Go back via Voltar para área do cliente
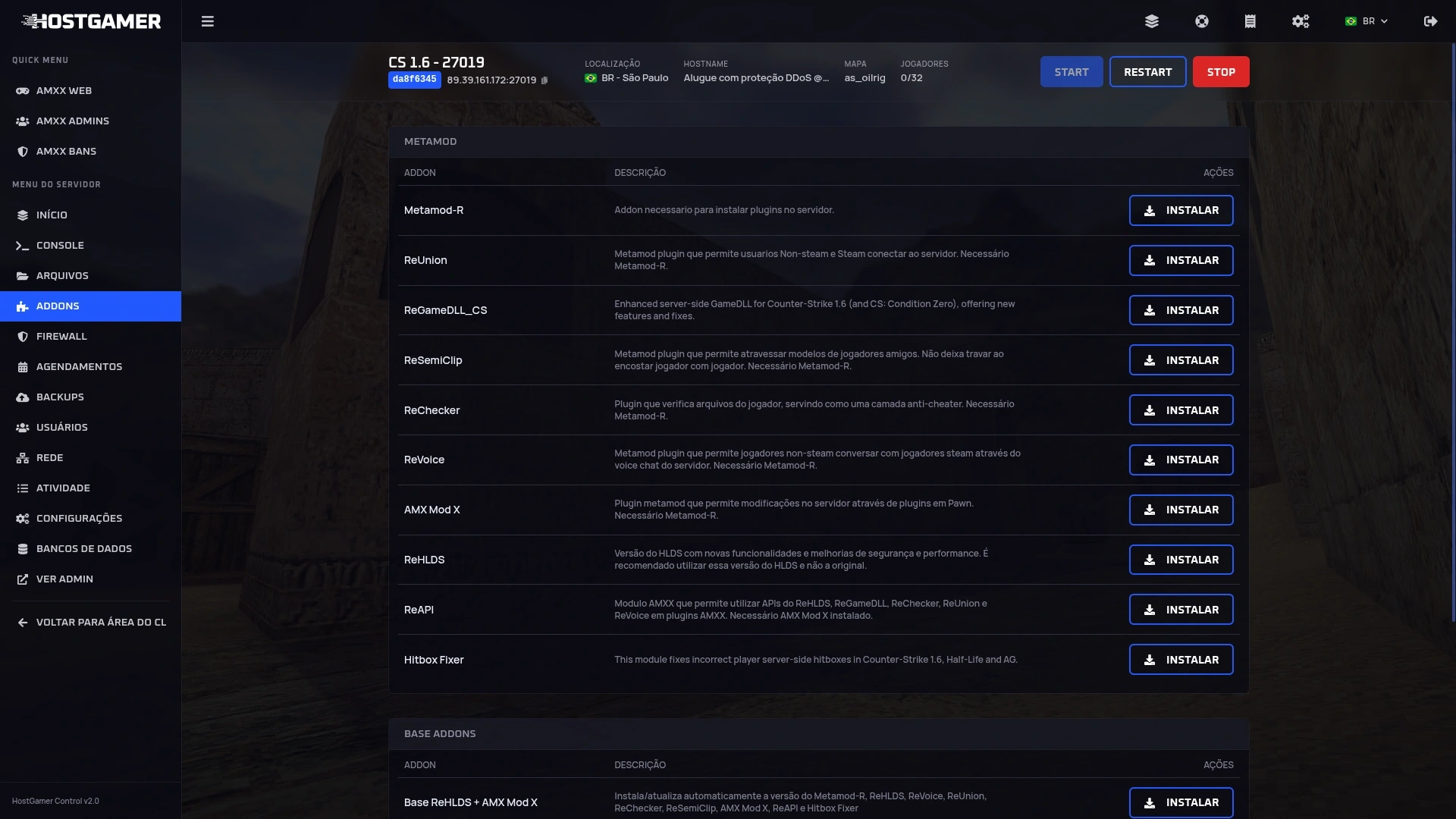The width and height of the screenshot is (1456, 819). tap(90, 622)
